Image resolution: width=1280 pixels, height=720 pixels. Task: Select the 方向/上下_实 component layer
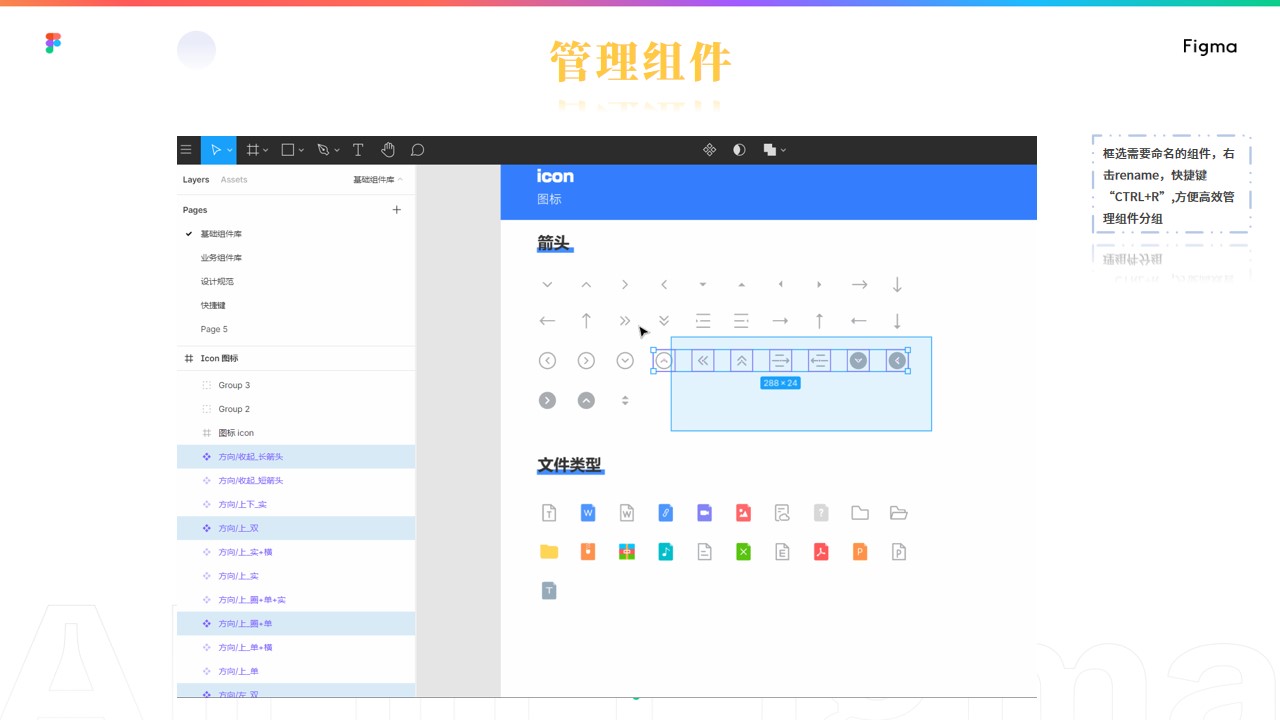(x=242, y=505)
